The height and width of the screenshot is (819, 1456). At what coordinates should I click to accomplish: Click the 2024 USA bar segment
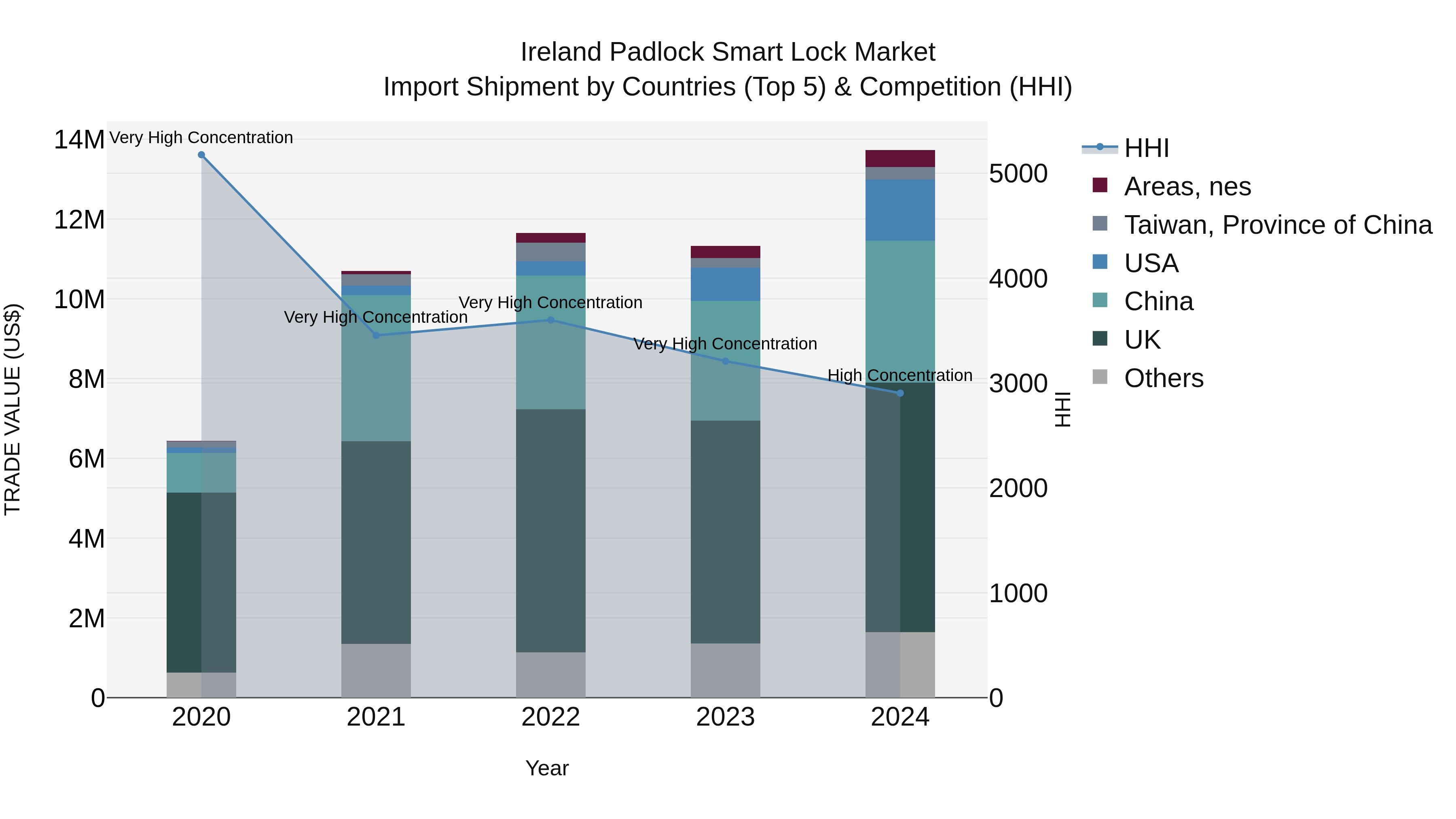[x=900, y=210]
